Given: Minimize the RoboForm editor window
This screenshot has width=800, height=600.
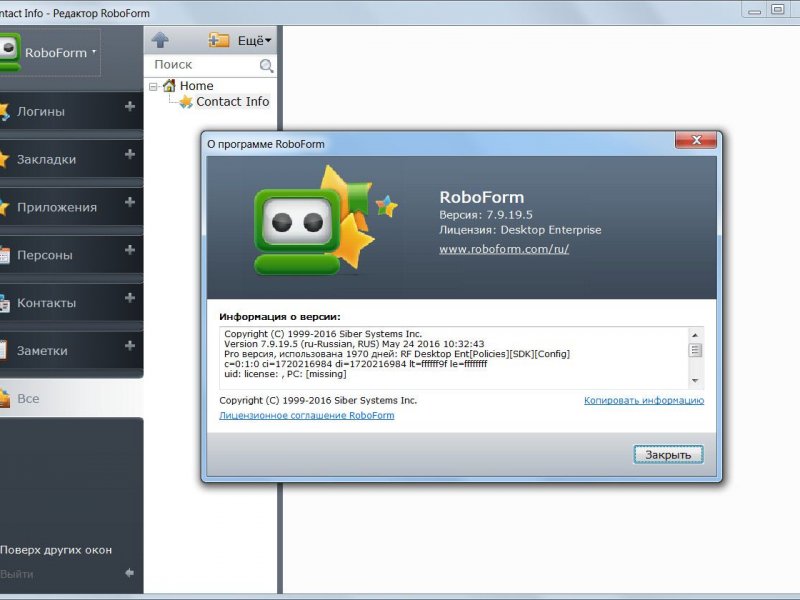Looking at the screenshot, I should (755, 10).
